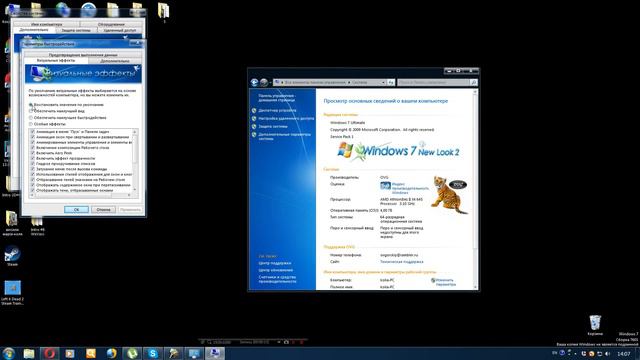This screenshot has height=360, width=640.
Task: Open address bar history dropdown in System window
Action: pyautogui.click(x=383, y=82)
